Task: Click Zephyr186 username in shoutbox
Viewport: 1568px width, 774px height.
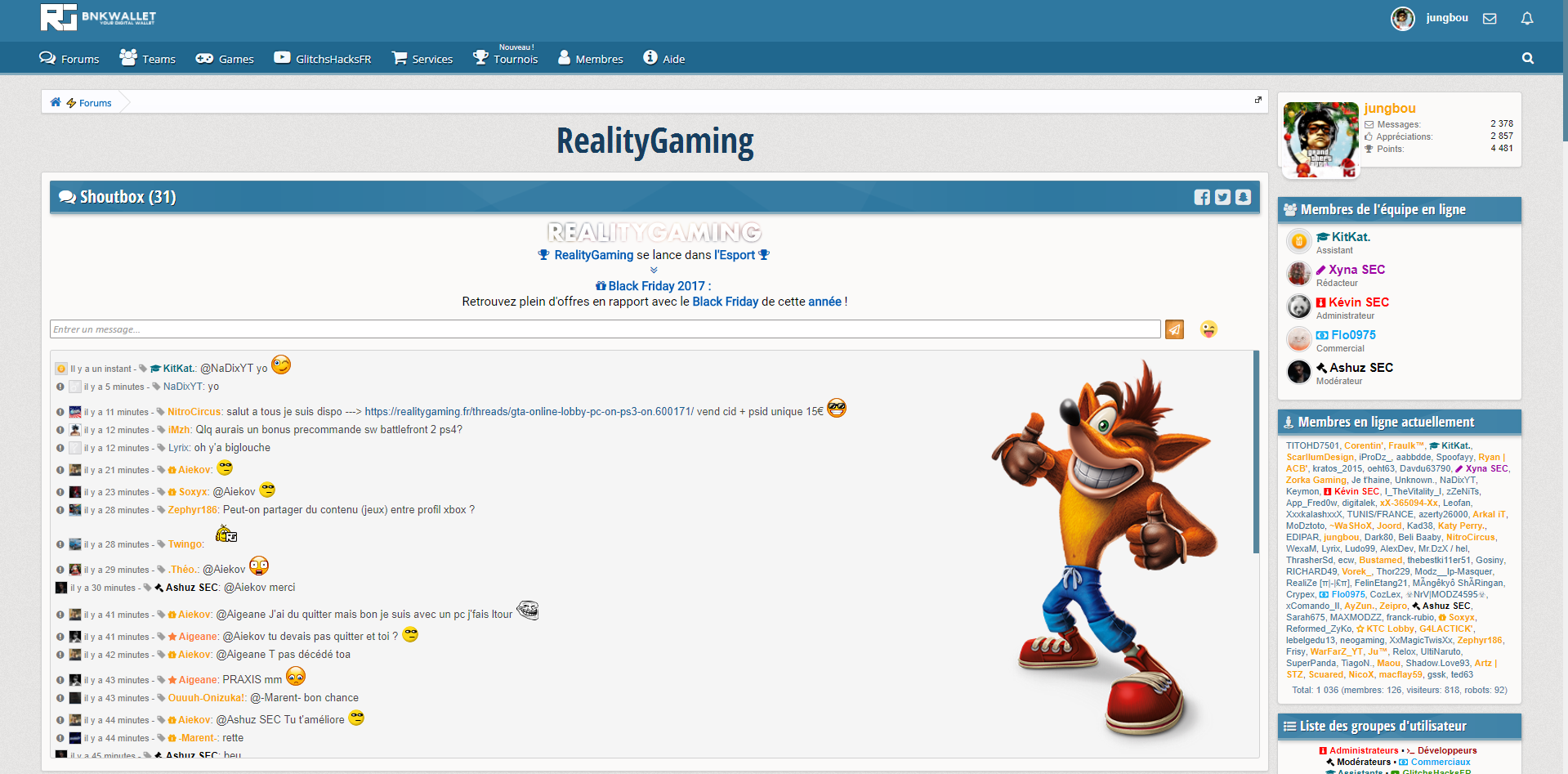Action: (x=193, y=510)
